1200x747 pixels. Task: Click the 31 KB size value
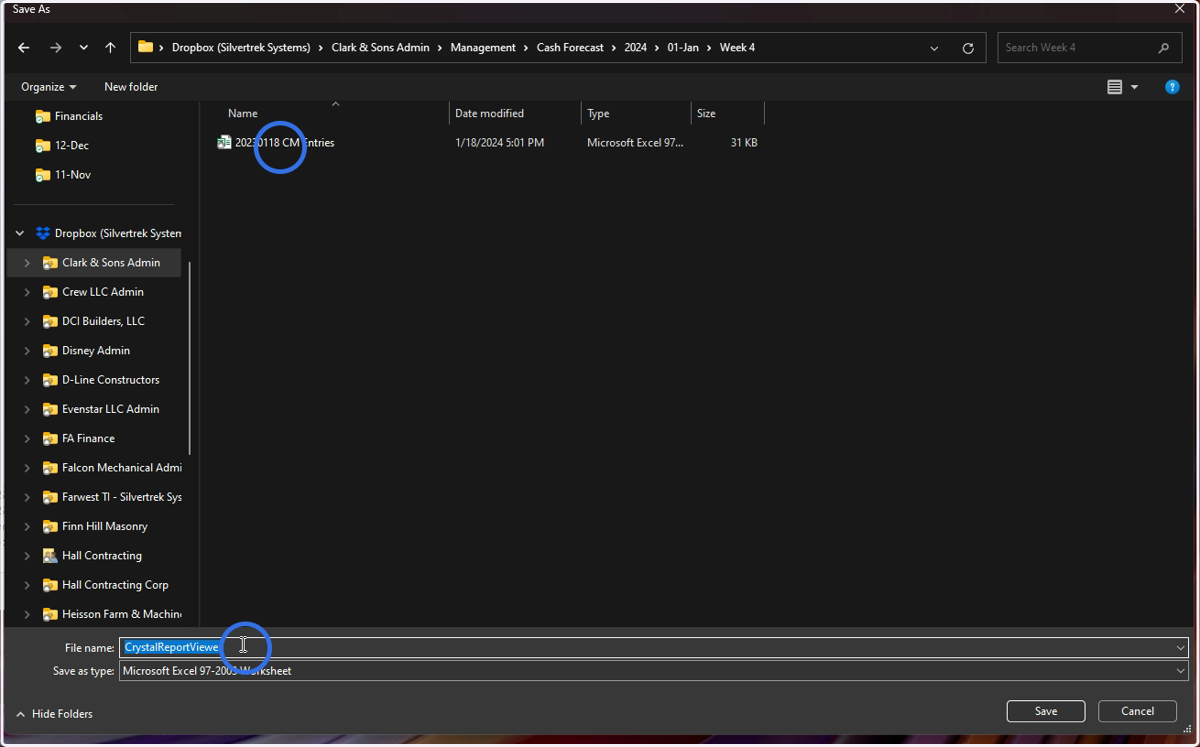[x=744, y=143]
